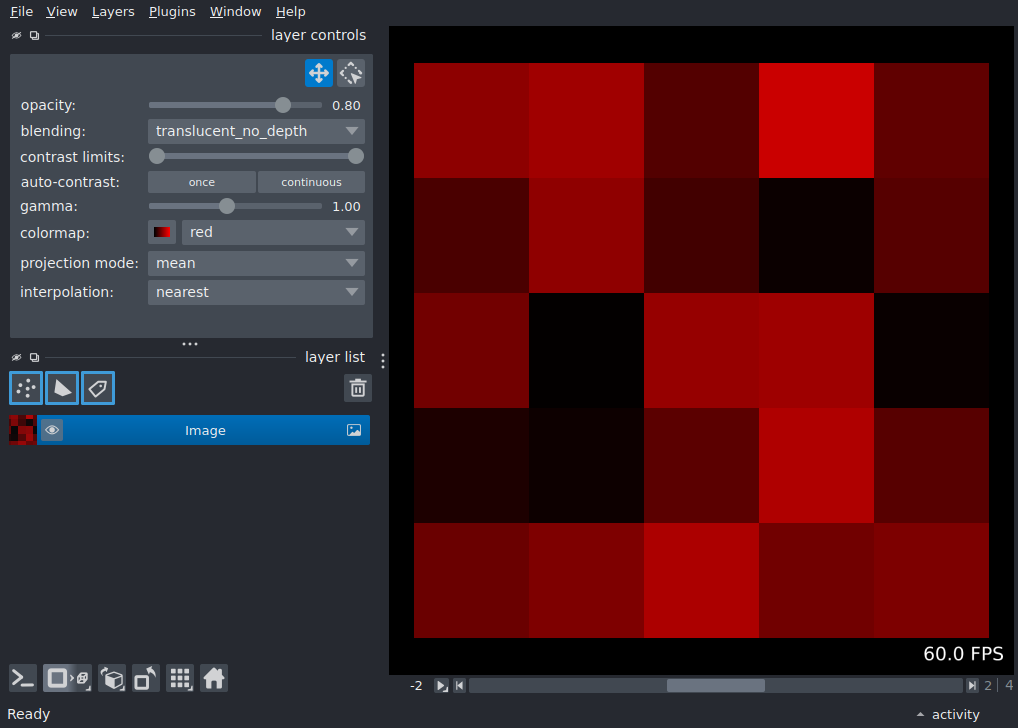
Task: Click the image layer type icon
Action: 354,430
